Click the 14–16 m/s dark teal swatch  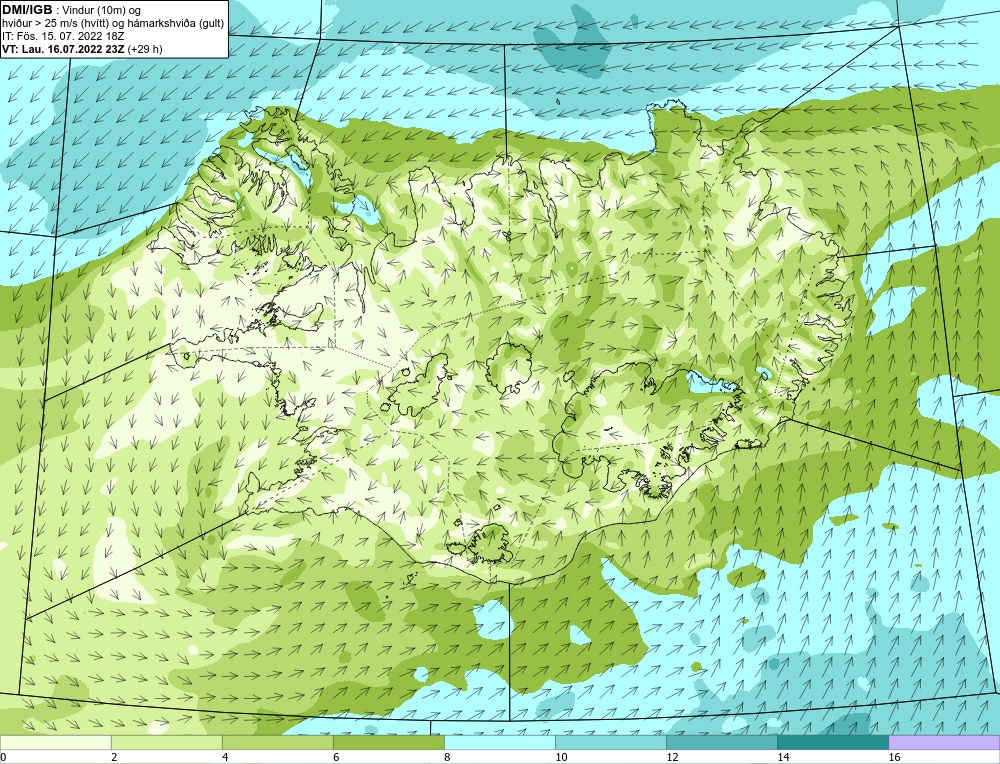(833, 742)
